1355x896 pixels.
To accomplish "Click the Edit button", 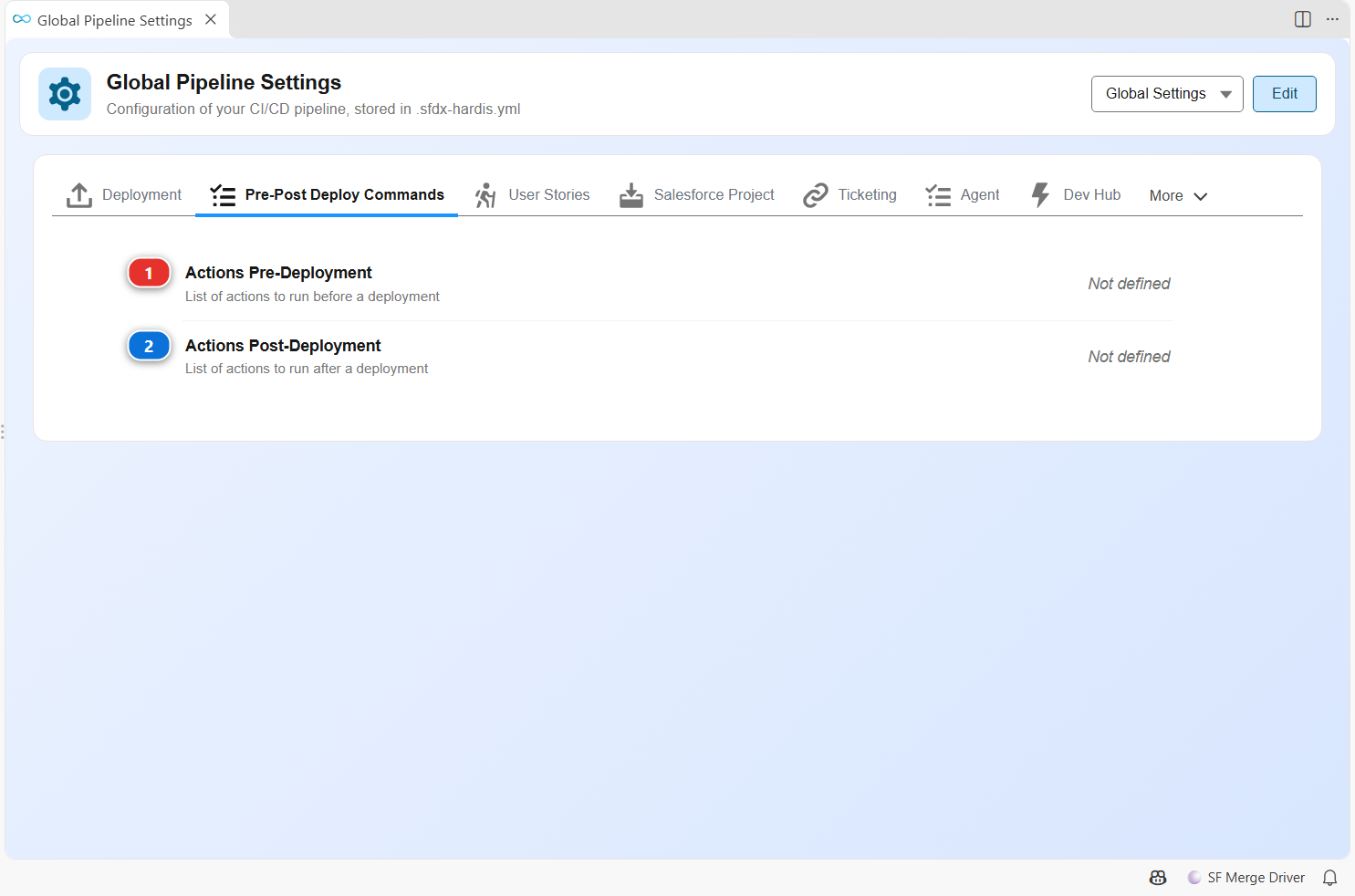I will (x=1285, y=94).
